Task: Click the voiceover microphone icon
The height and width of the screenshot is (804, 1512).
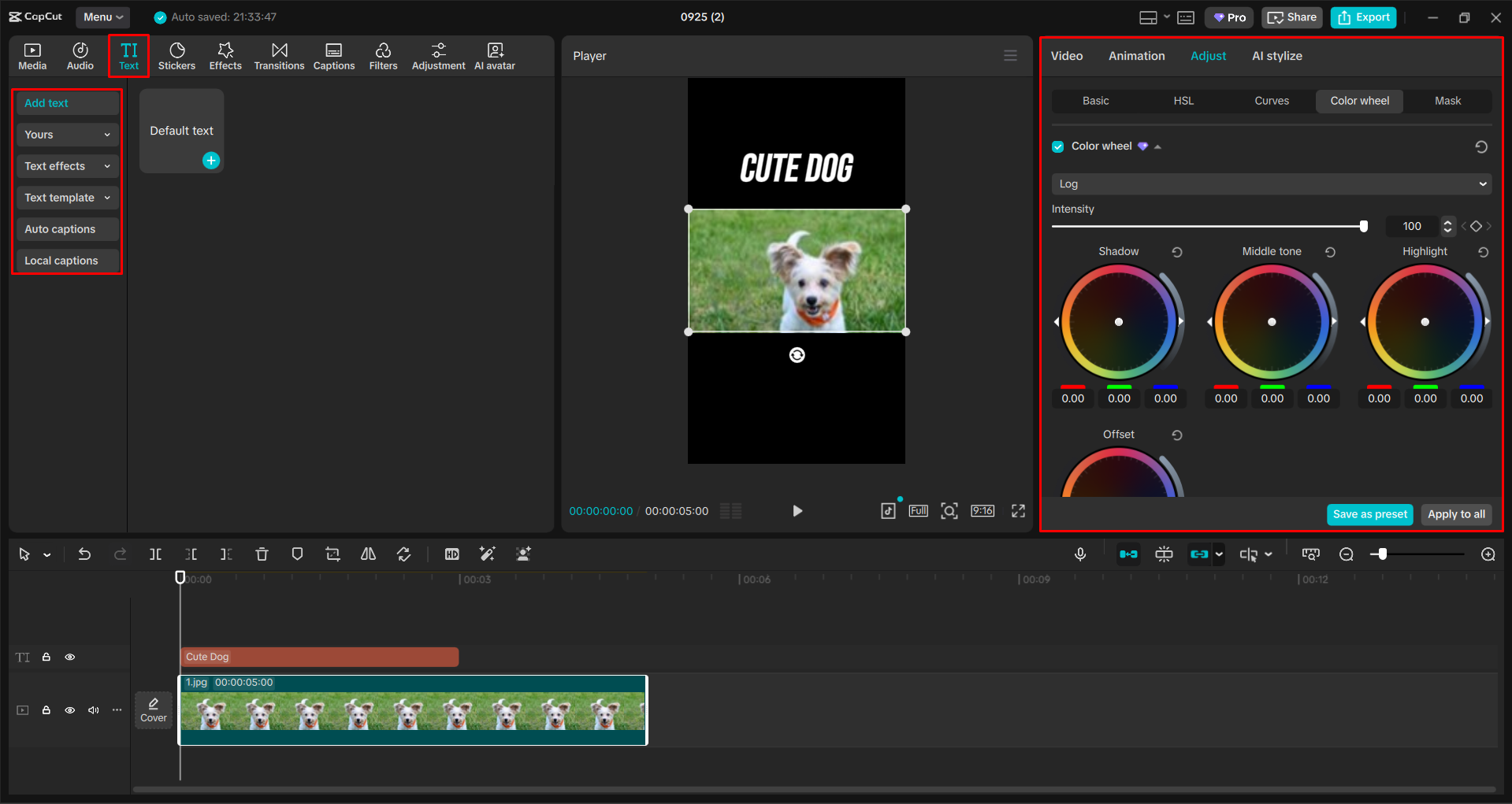Action: pos(1079,554)
